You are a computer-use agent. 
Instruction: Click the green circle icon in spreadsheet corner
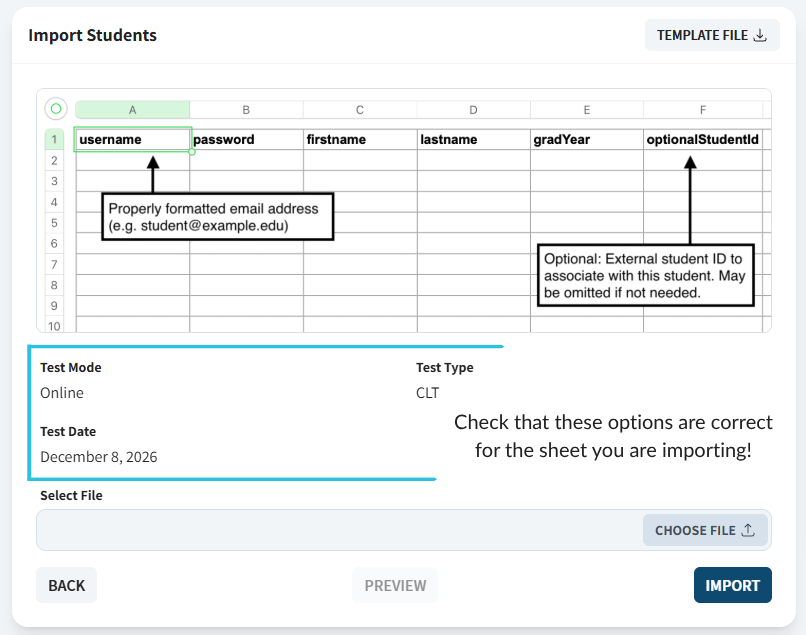tap(56, 108)
